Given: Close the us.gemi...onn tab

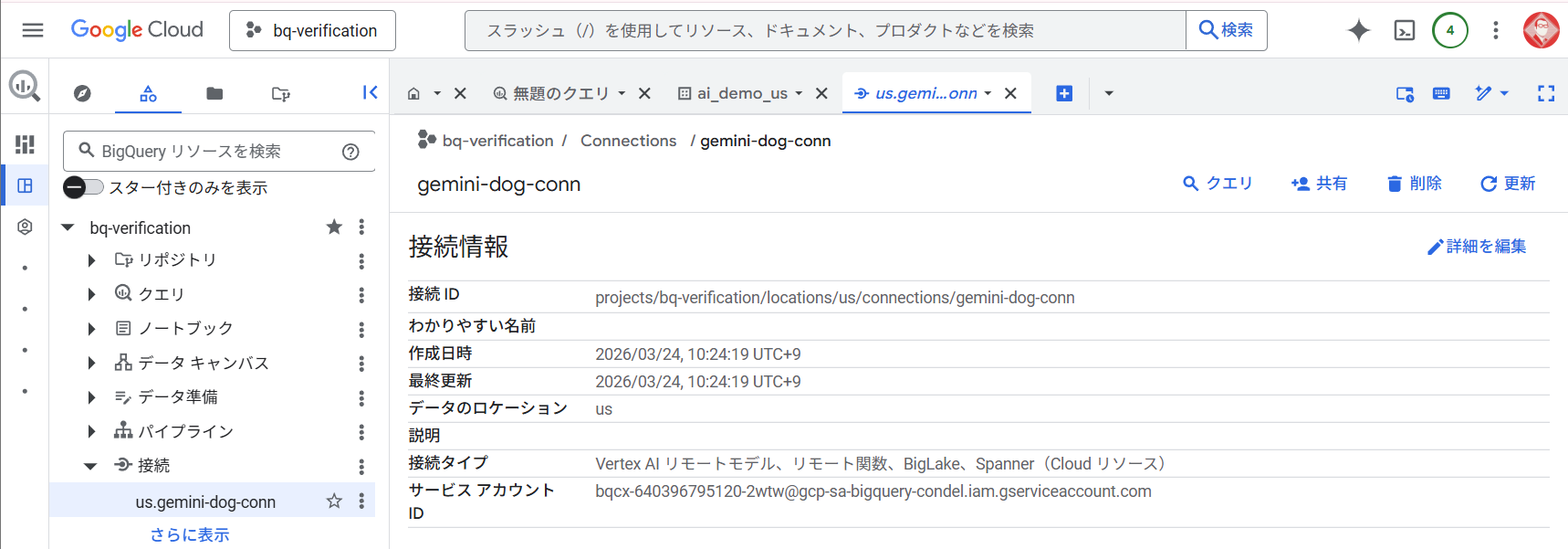Looking at the screenshot, I should (x=1010, y=93).
